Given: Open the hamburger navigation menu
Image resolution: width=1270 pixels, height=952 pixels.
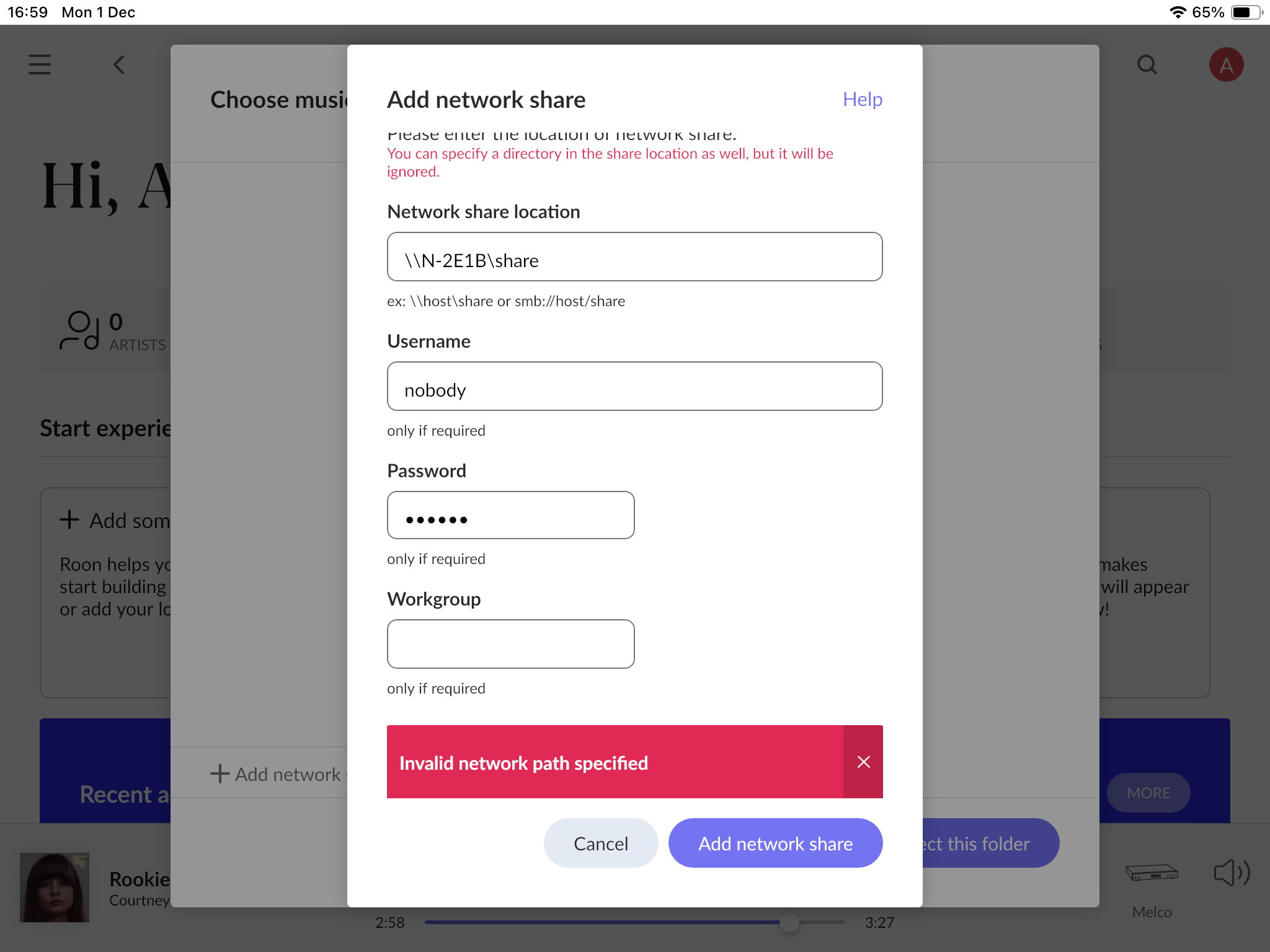Looking at the screenshot, I should (40, 64).
